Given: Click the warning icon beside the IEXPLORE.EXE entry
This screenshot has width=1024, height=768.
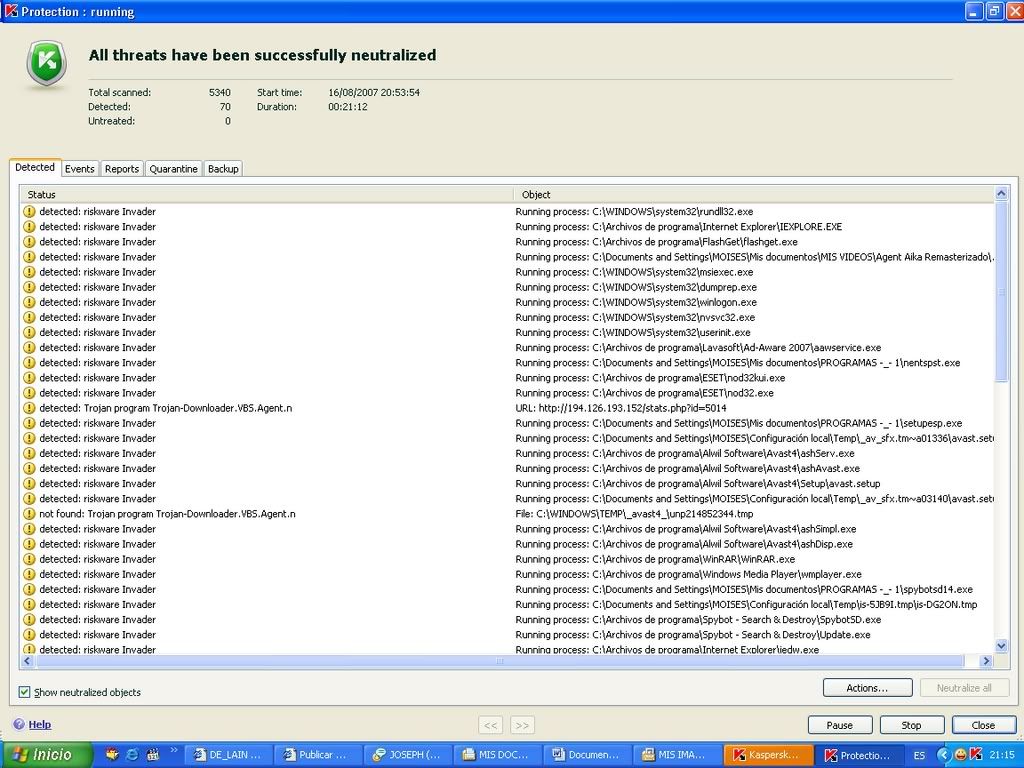Looking at the screenshot, I should (x=29, y=227).
